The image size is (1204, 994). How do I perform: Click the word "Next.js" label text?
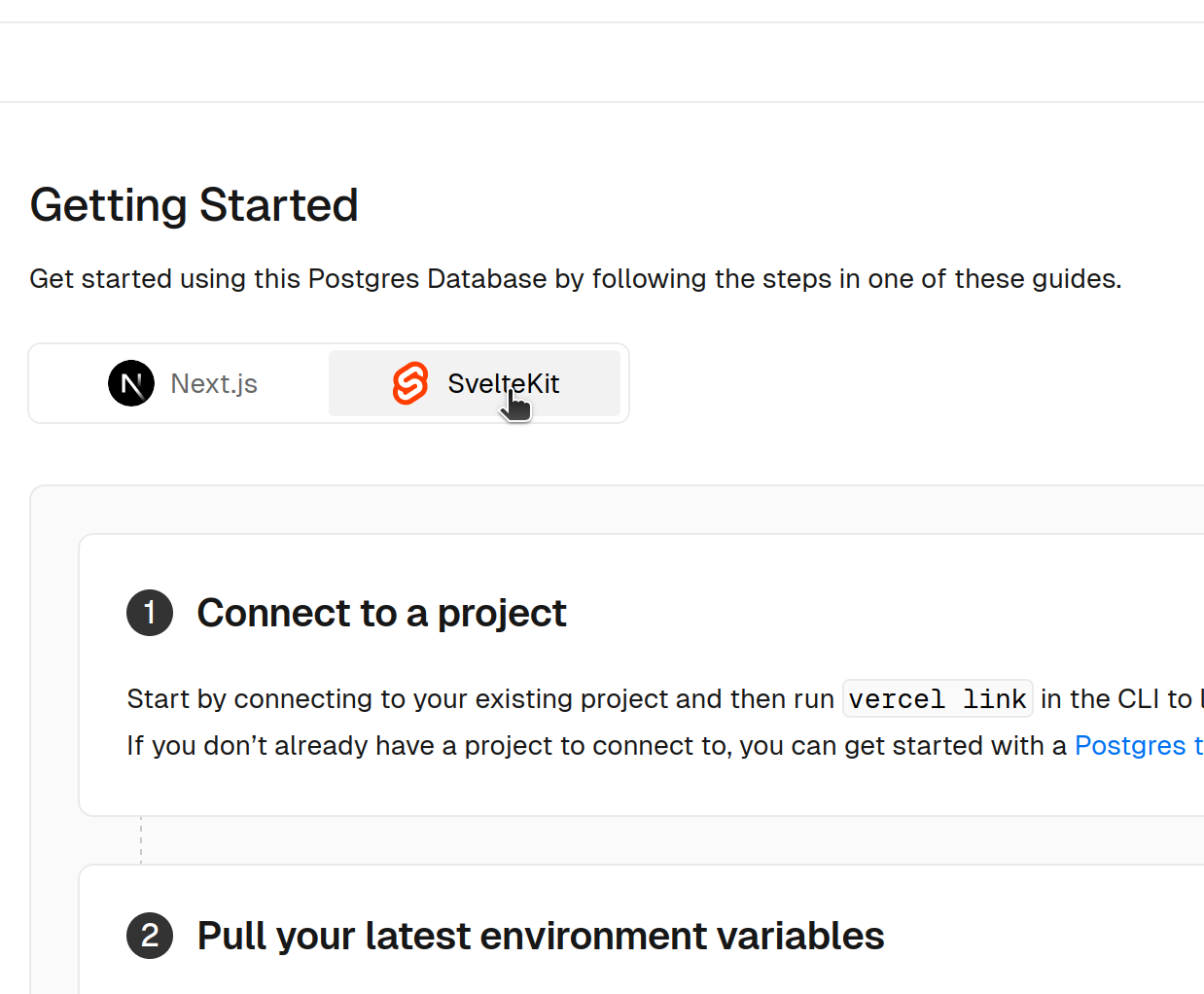(214, 384)
